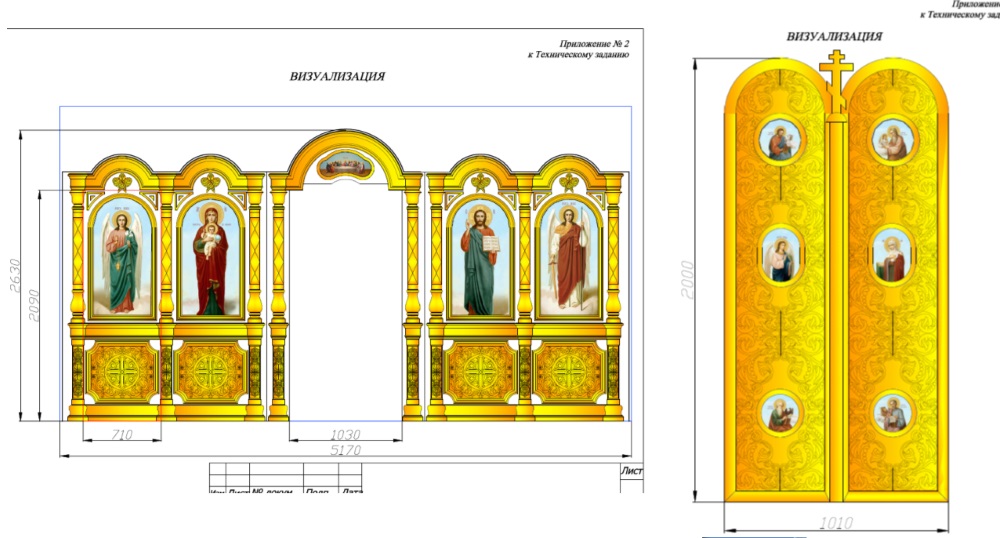Click the 1010 gate width dimension
The height and width of the screenshot is (538, 1000).
[x=836, y=523]
